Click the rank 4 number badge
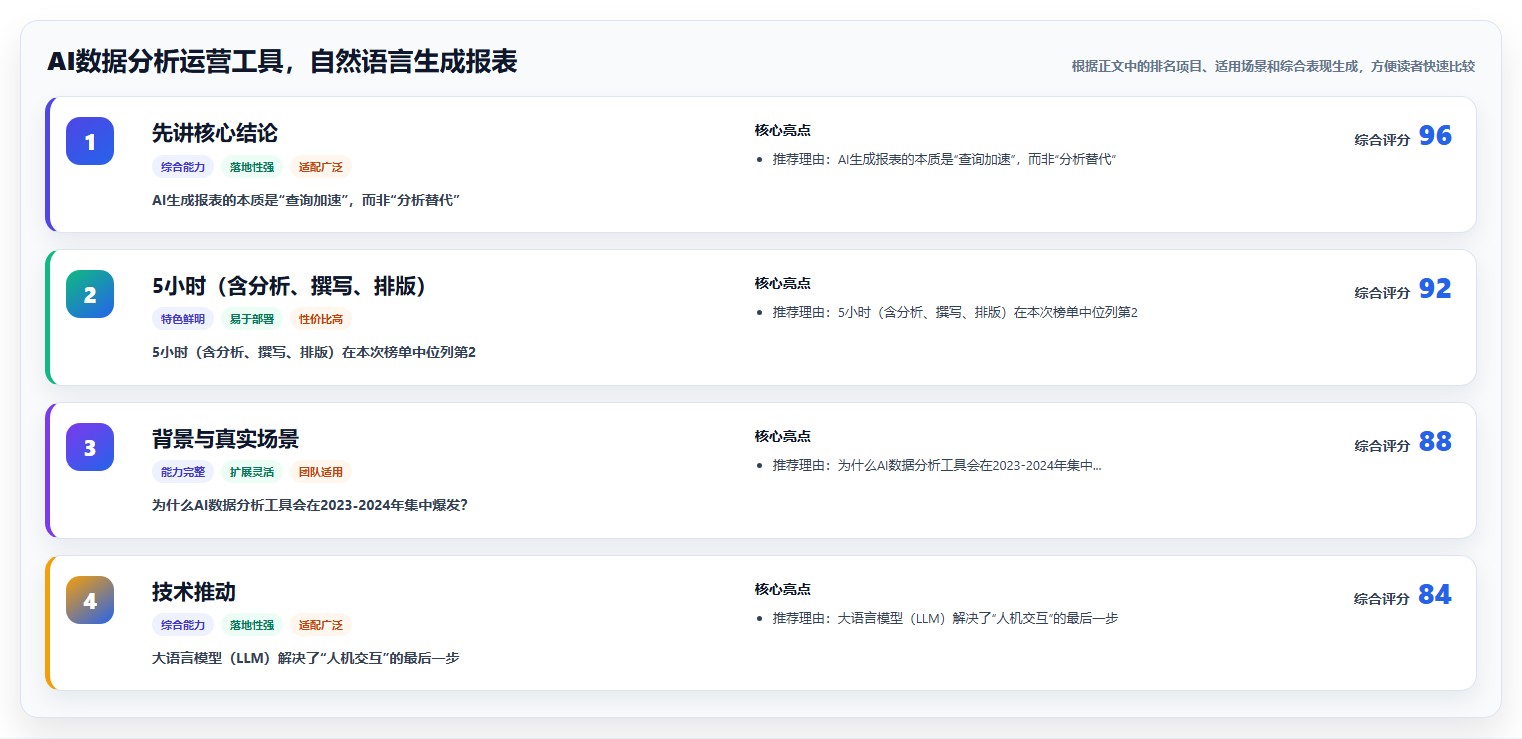Screen dimensions: 1522x739 90,600
